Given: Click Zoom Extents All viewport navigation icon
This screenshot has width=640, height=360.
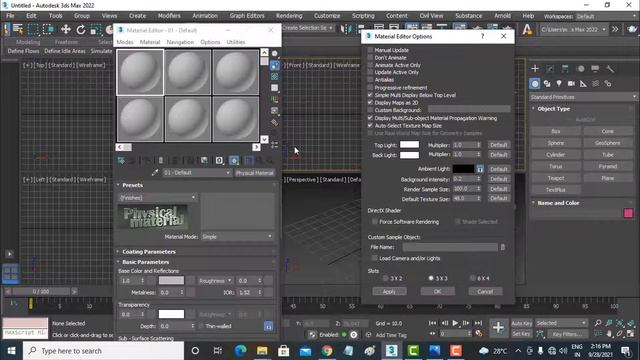Looking at the screenshot, I should click(631, 323).
